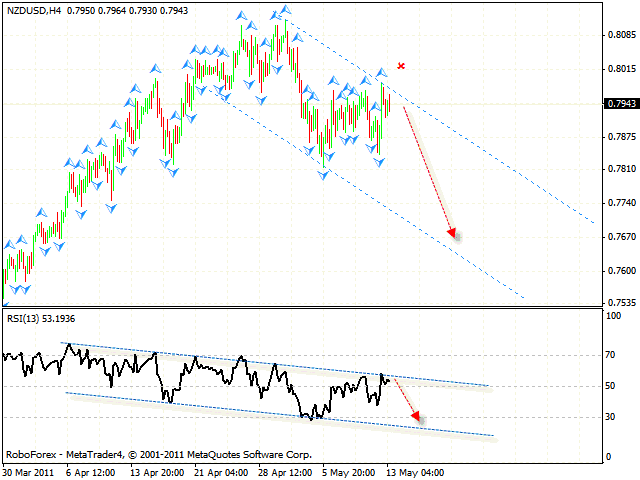
Task: Click the NZDUSD,H4 chart title
Action: [x=29, y=9]
